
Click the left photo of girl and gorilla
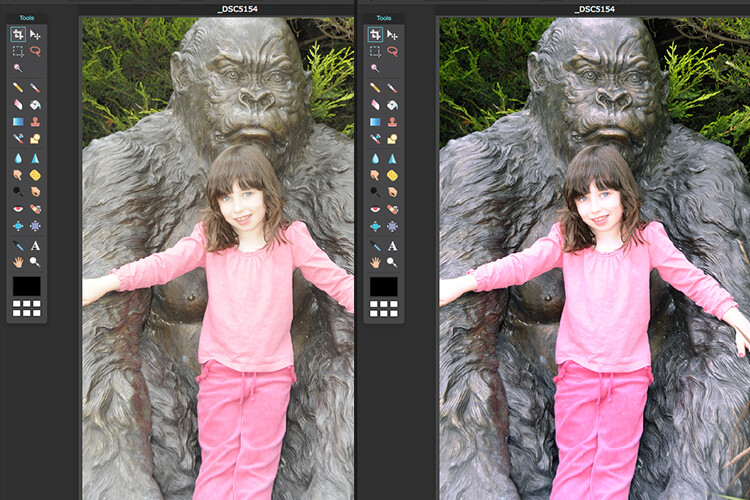click(218, 259)
